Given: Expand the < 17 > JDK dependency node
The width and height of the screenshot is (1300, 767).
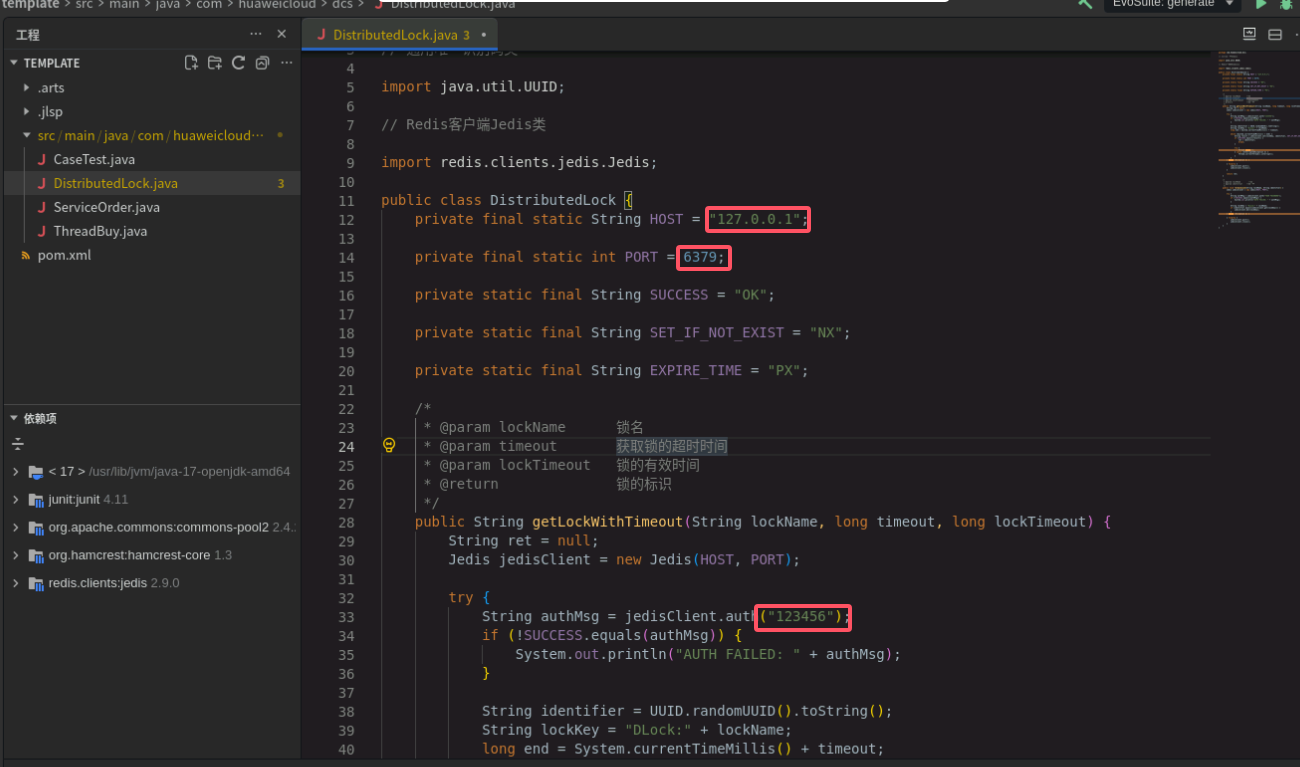Looking at the screenshot, I should [16, 471].
